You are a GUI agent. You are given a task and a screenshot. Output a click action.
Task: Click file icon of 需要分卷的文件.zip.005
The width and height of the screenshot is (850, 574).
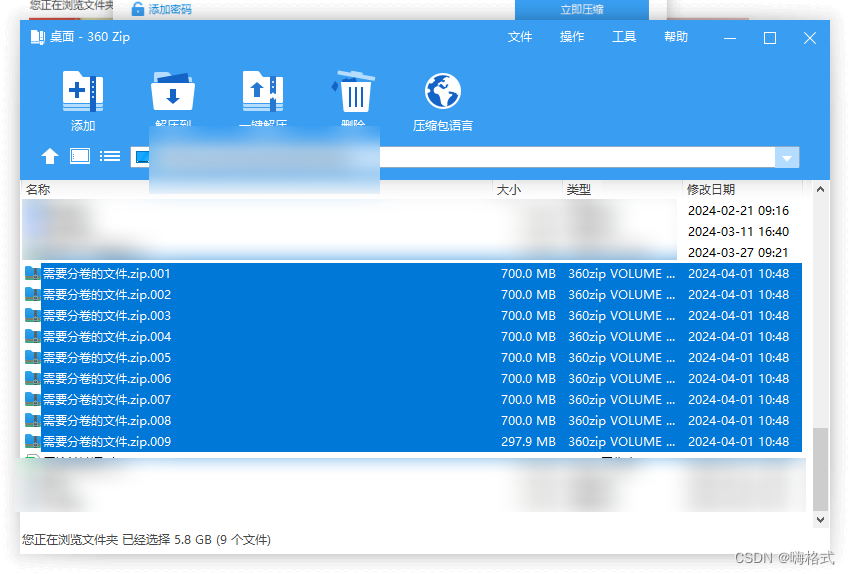tap(33, 358)
